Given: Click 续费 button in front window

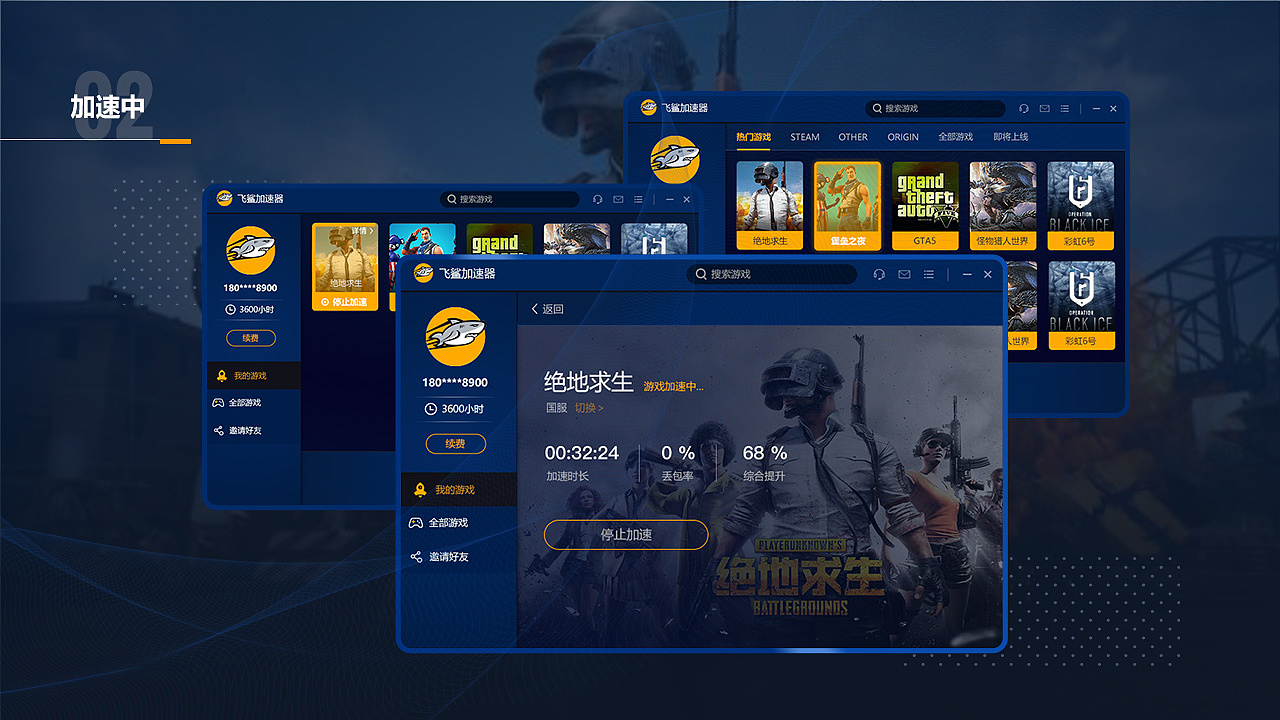Looking at the screenshot, I should (455, 444).
